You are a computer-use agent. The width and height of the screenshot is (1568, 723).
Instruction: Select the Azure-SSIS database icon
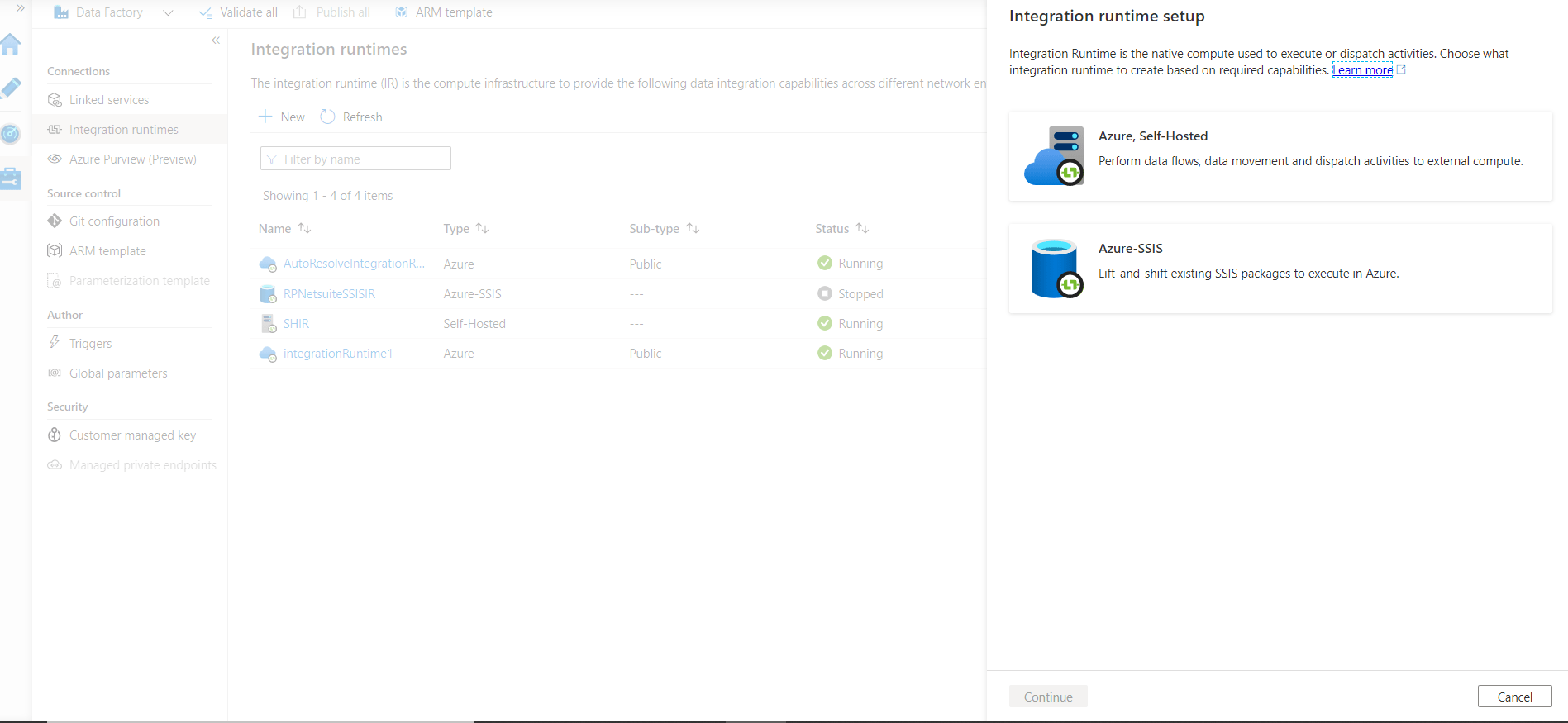point(1055,269)
